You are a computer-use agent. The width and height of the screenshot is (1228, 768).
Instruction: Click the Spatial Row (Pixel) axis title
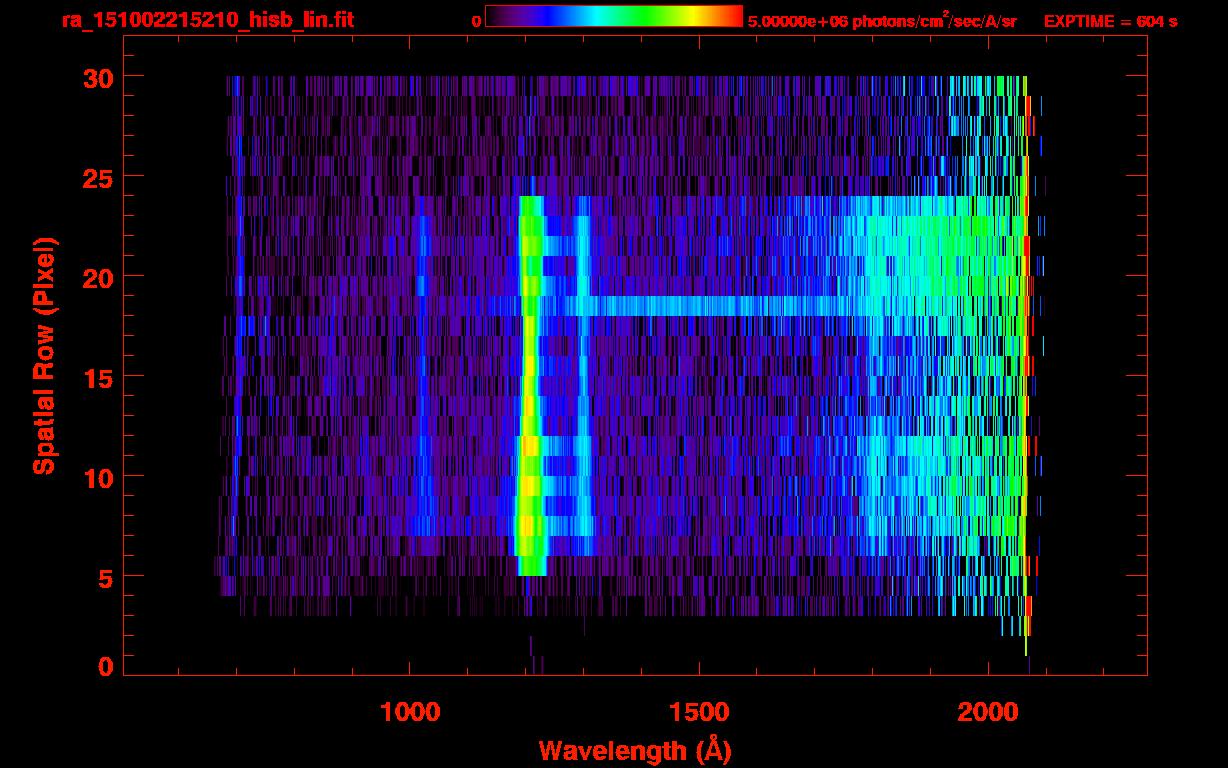[x=44, y=356]
